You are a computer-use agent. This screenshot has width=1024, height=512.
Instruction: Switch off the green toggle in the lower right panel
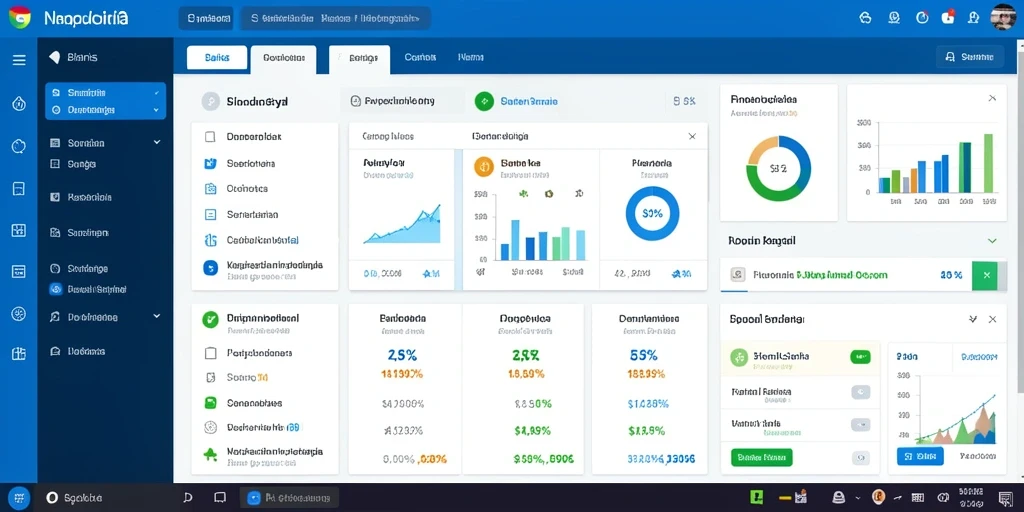[x=860, y=357]
